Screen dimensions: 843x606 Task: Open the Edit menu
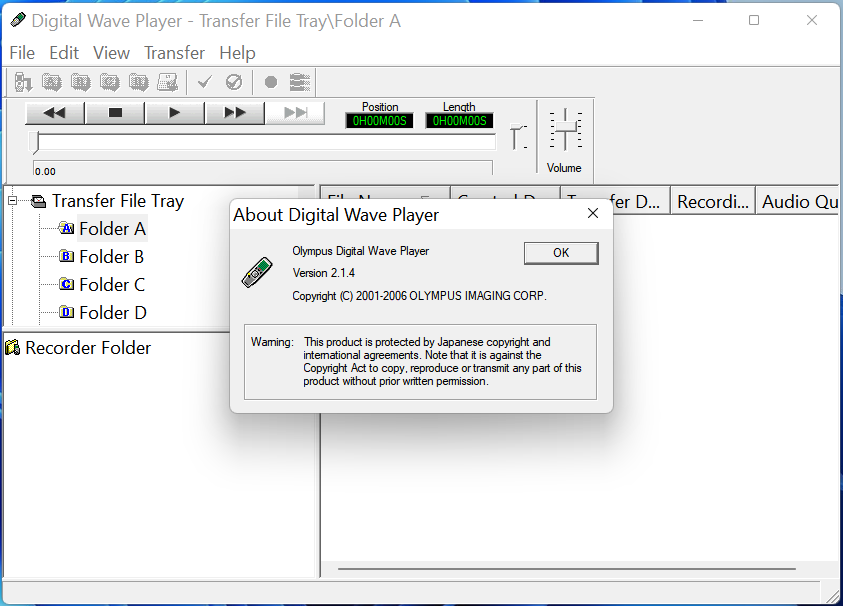coord(64,53)
